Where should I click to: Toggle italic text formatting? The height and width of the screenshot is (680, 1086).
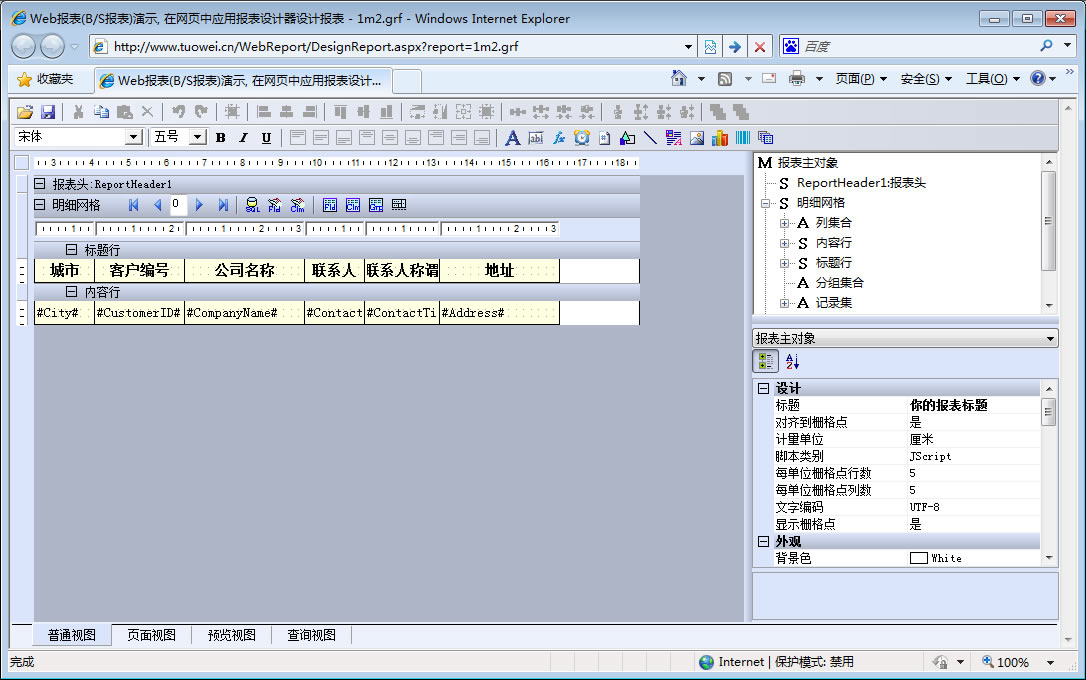pyautogui.click(x=243, y=137)
